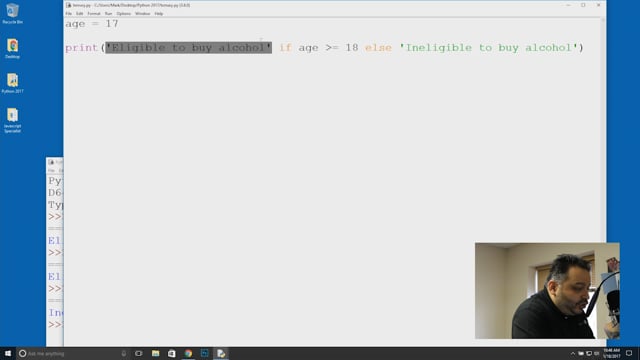The image size is (640, 360).
Task: Open the Help menu
Action: [x=159, y=13]
